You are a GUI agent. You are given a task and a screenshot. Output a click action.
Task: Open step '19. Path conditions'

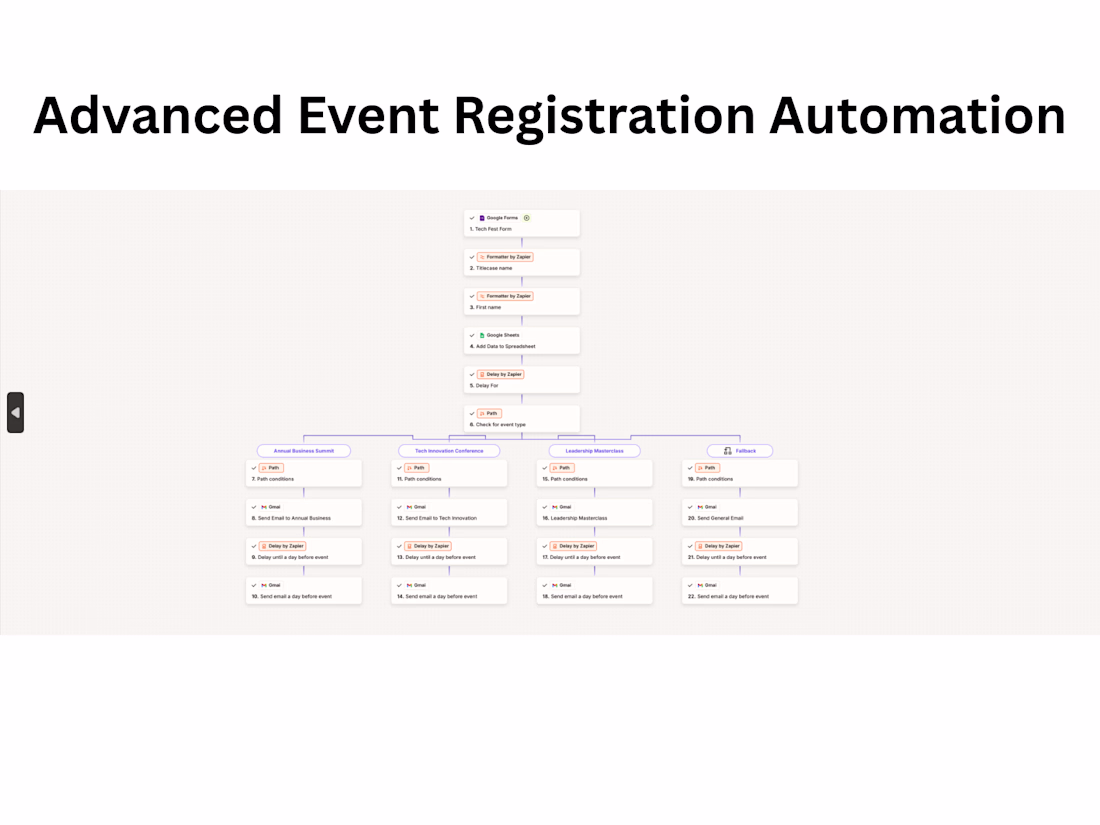point(740,474)
